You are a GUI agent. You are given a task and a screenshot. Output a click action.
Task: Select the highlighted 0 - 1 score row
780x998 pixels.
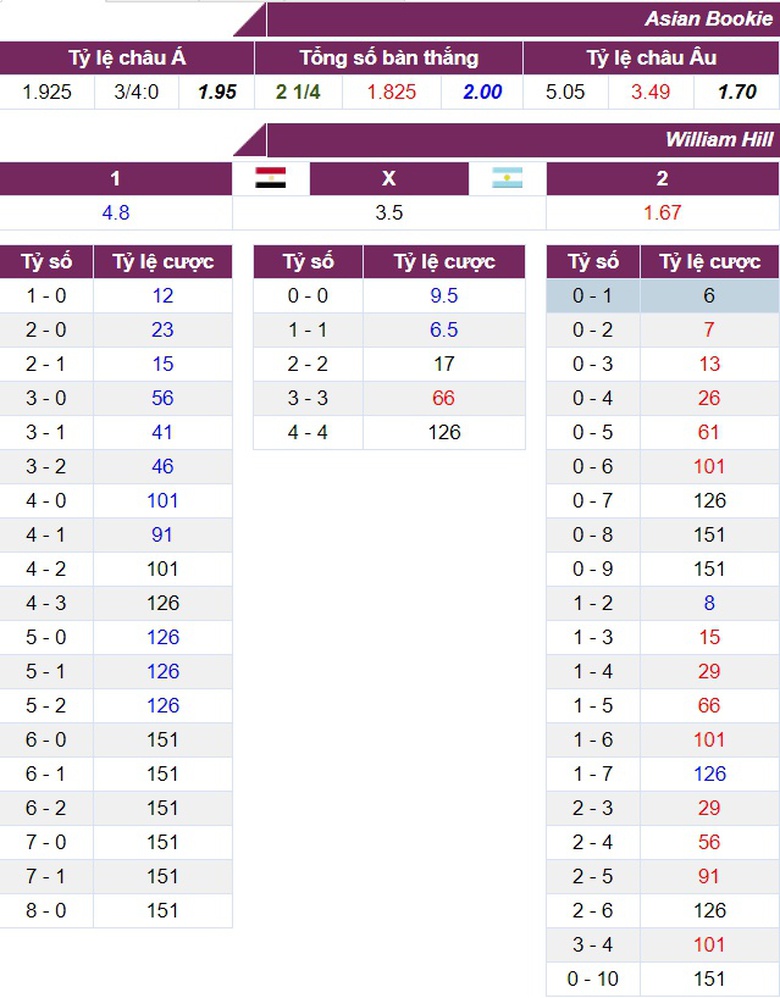coord(593,296)
